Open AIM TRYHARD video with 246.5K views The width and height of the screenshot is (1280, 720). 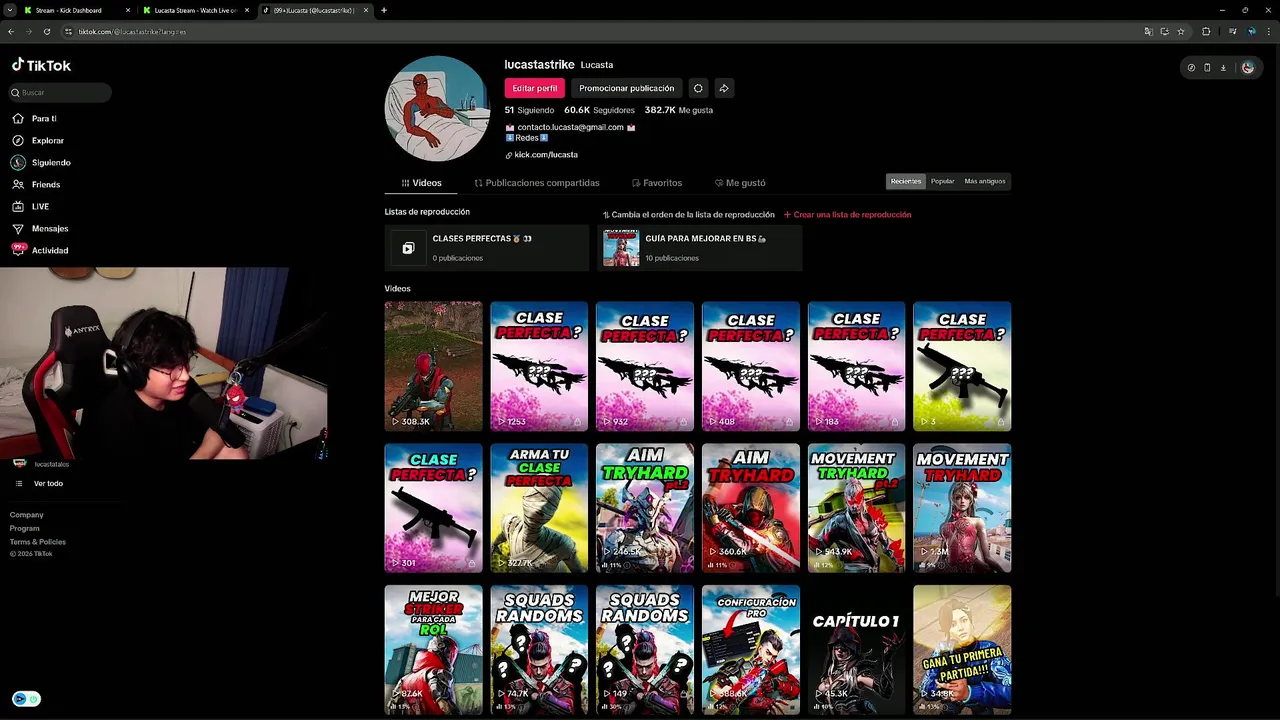[645, 508]
